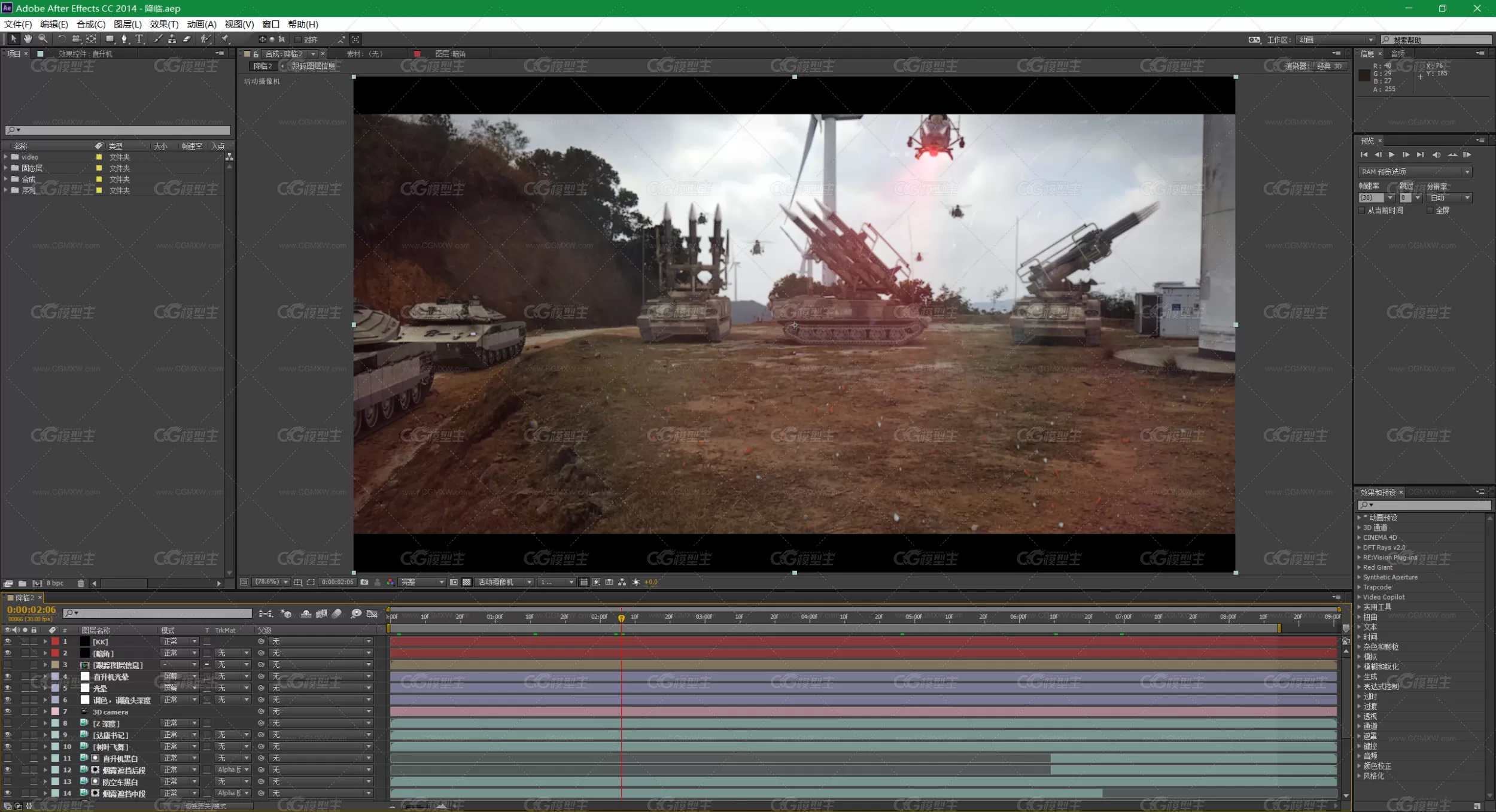Image resolution: width=1496 pixels, height=812 pixels.
Task: Click the pink label swatch of 3D camera
Action: [55, 711]
